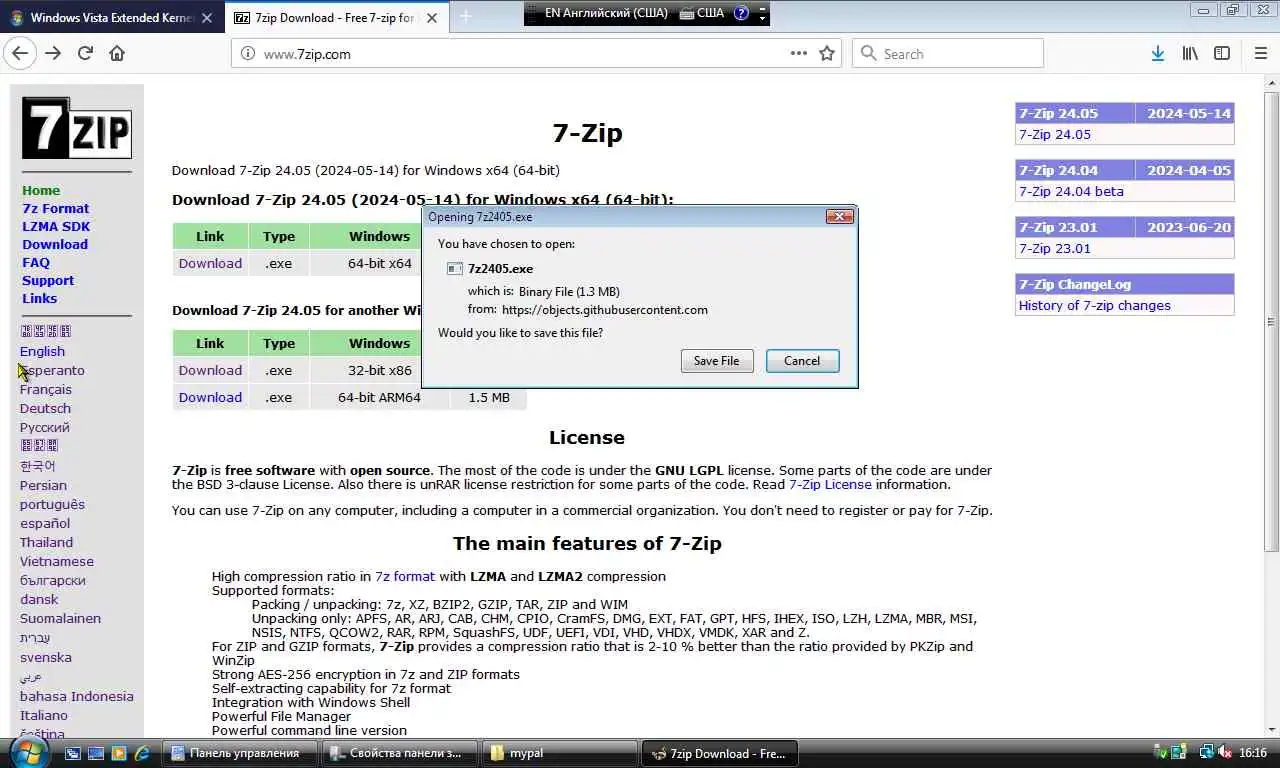Bookmark this page with the star

click(x=827, y=54)
